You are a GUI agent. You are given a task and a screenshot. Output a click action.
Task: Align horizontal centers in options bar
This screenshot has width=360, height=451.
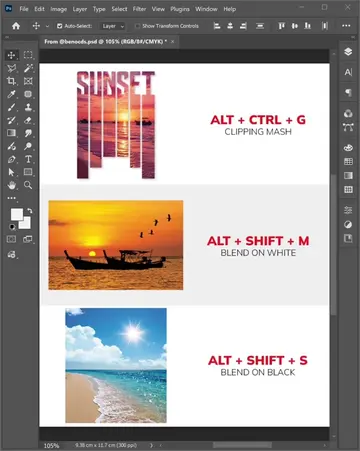click(230, 26)
